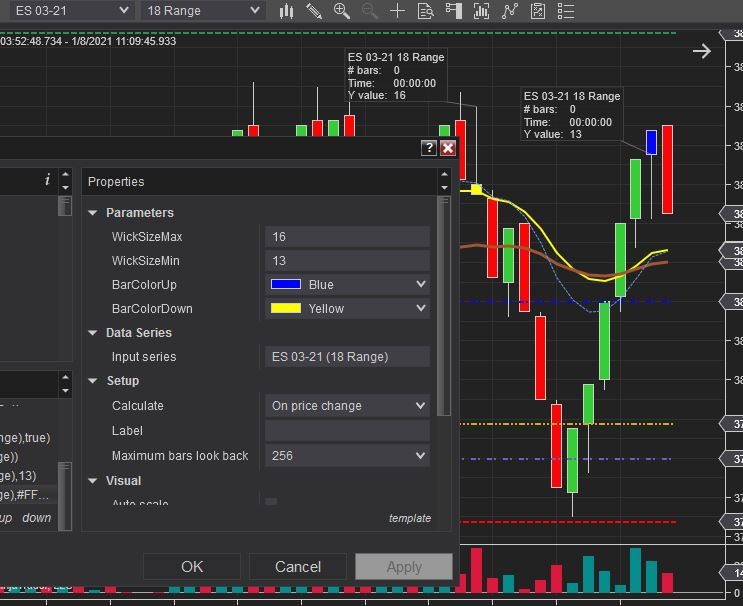The width and height of the screenshot is (743, 606).
Task: Click the OK button
Action: [192, 567]
